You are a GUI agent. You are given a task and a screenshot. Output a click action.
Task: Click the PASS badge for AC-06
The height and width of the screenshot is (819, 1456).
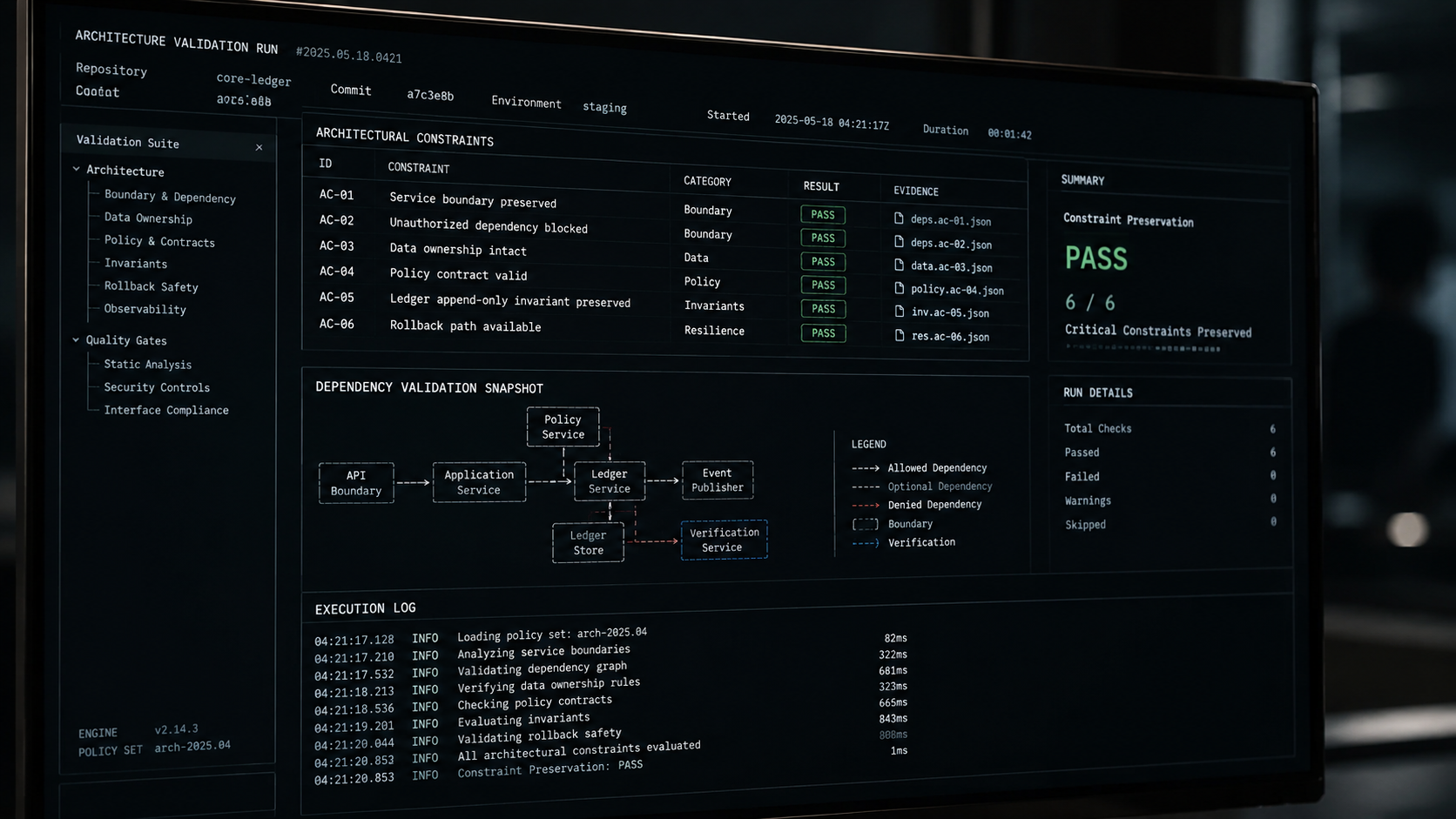coord(823,332)
